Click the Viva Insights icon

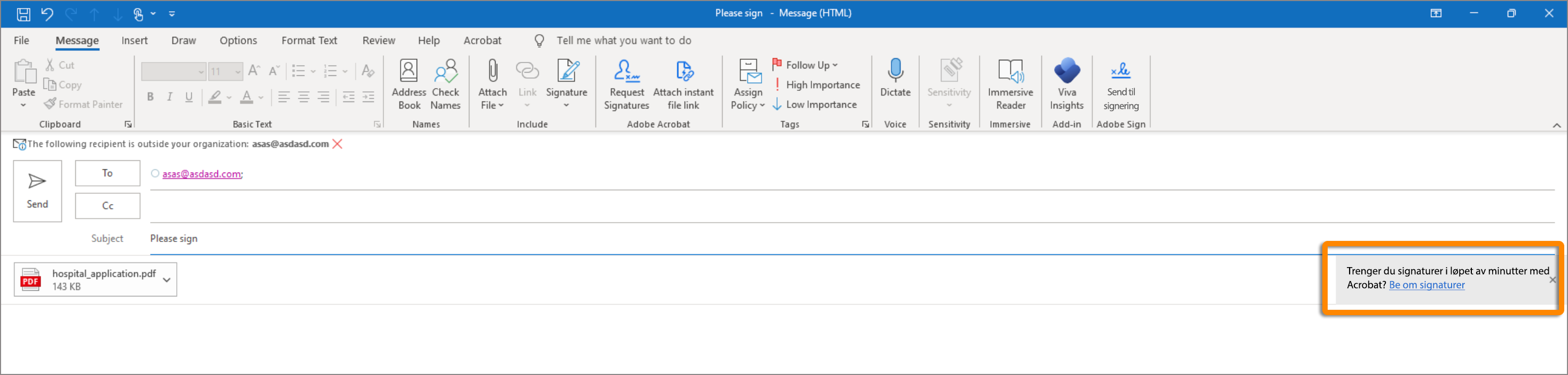coord(1067,72)
